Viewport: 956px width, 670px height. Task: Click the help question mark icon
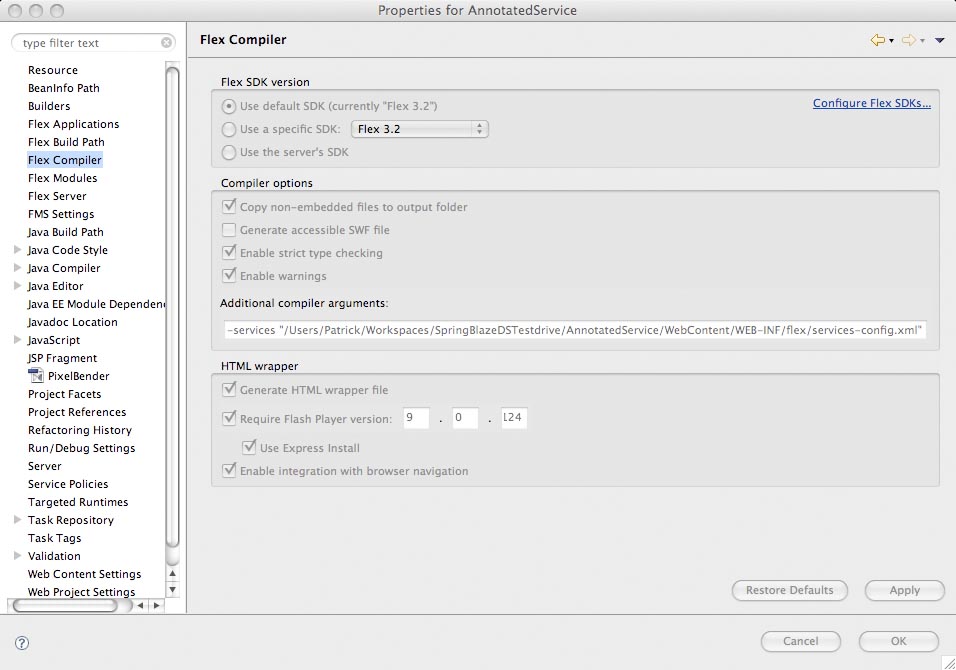pos(22,643)
